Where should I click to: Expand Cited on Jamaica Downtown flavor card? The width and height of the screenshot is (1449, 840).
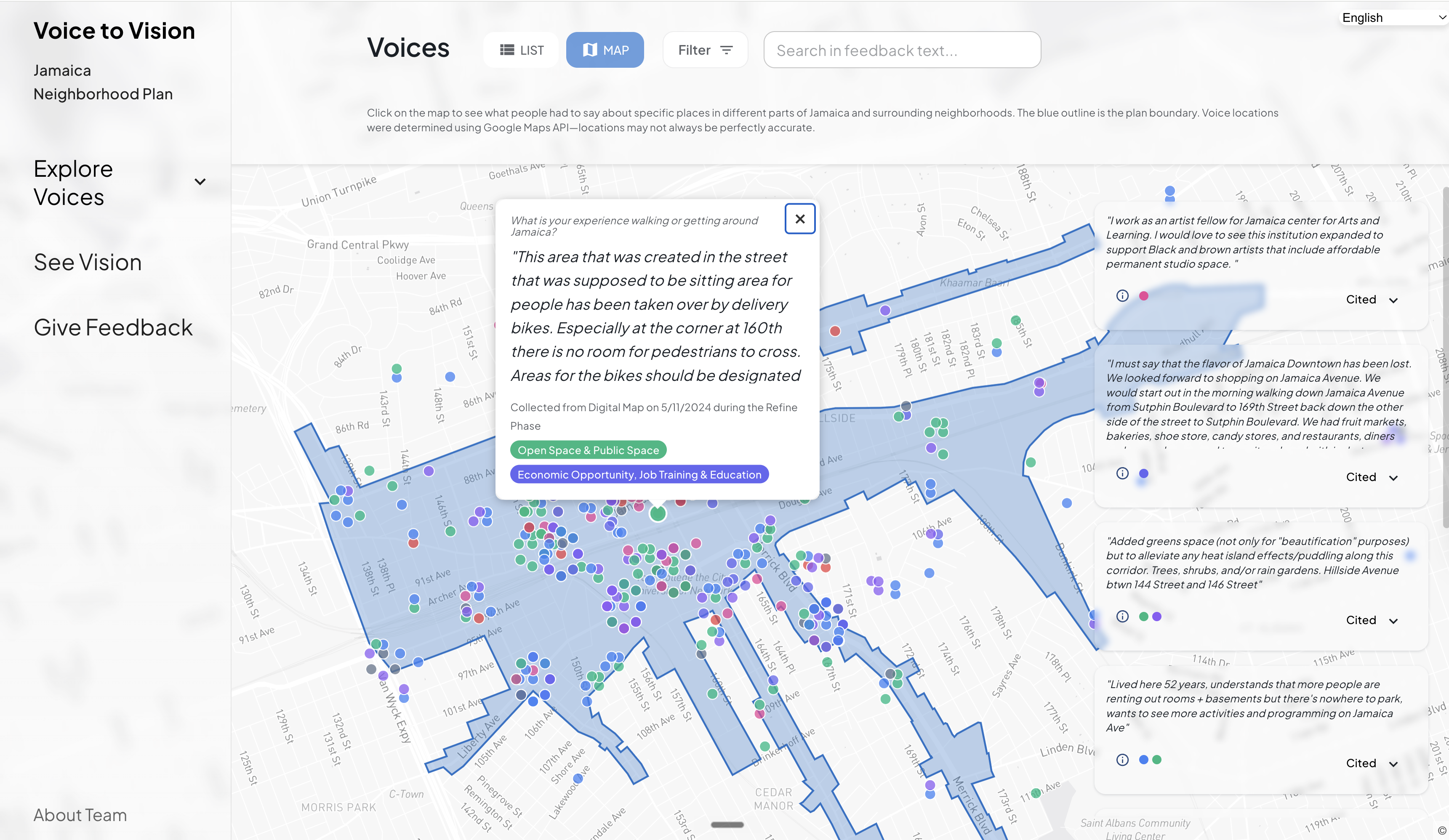pyautogui.click(x=1372, y=477)
